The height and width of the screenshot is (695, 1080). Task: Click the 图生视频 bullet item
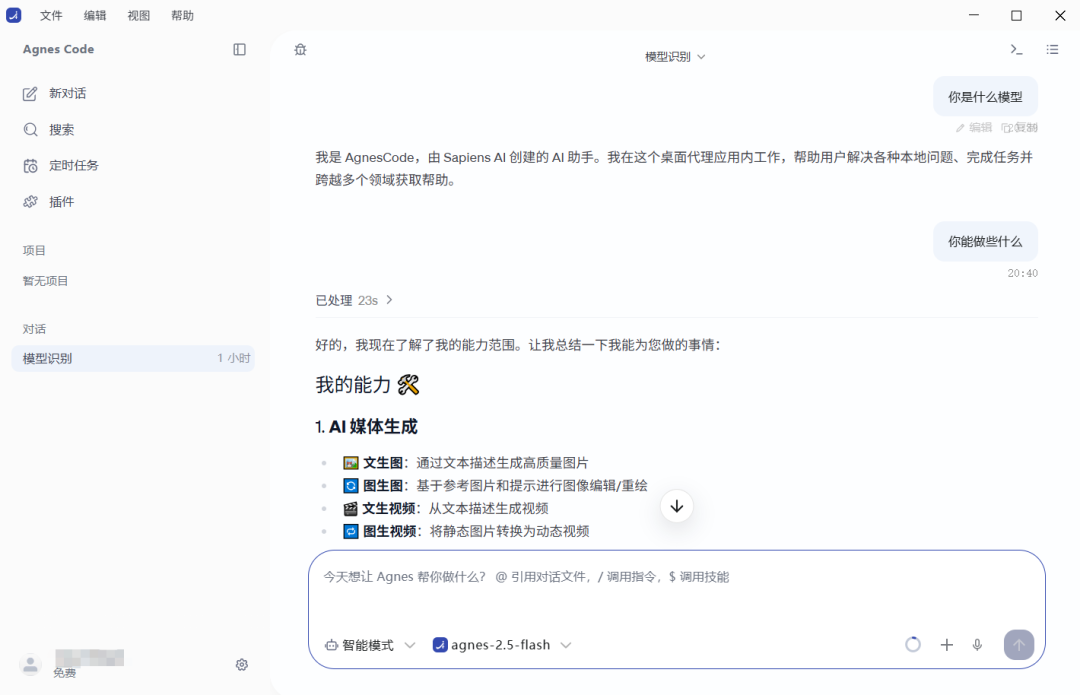point(466,531)
